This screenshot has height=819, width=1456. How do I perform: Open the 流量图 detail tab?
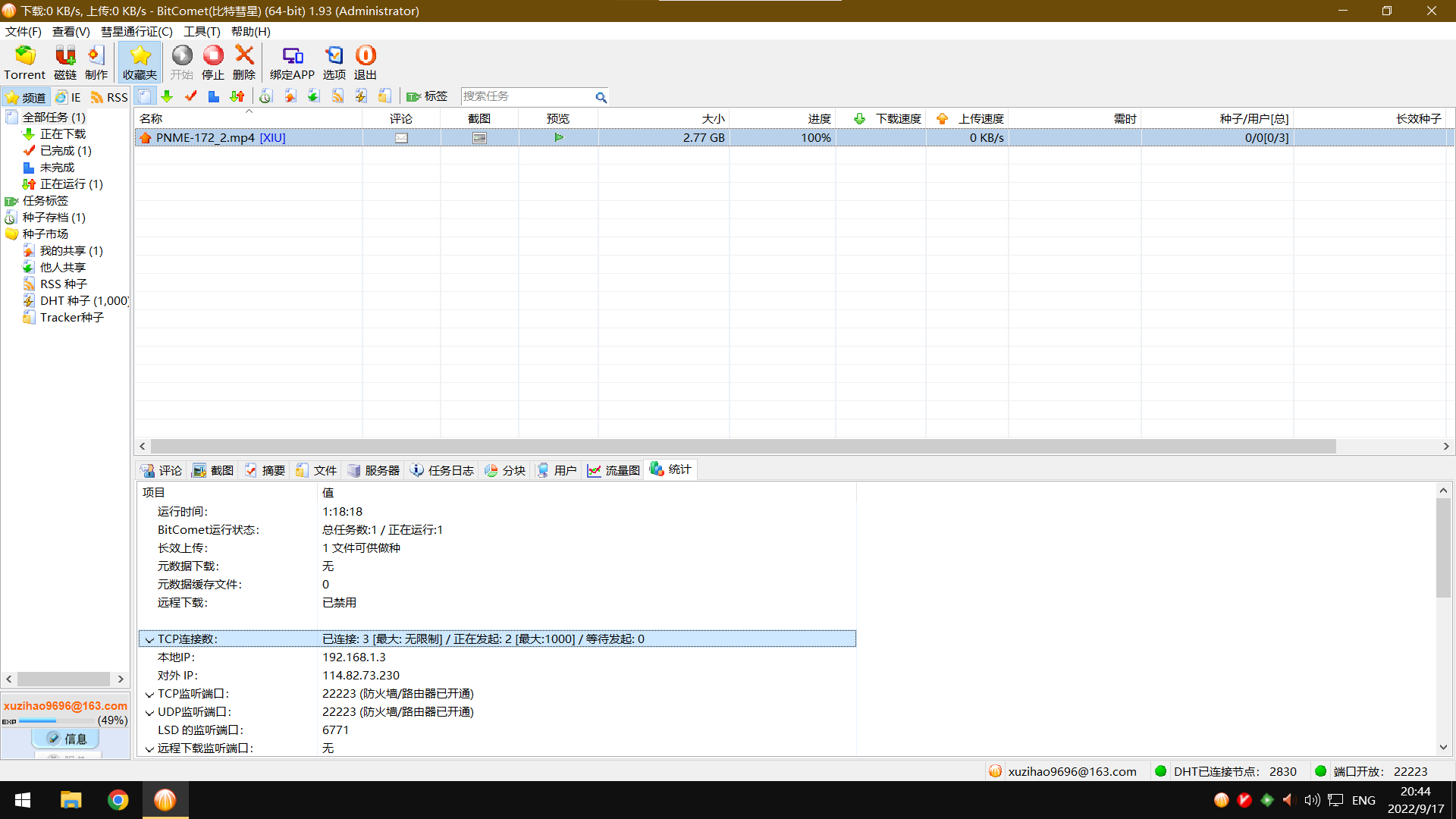pos(613,470)
